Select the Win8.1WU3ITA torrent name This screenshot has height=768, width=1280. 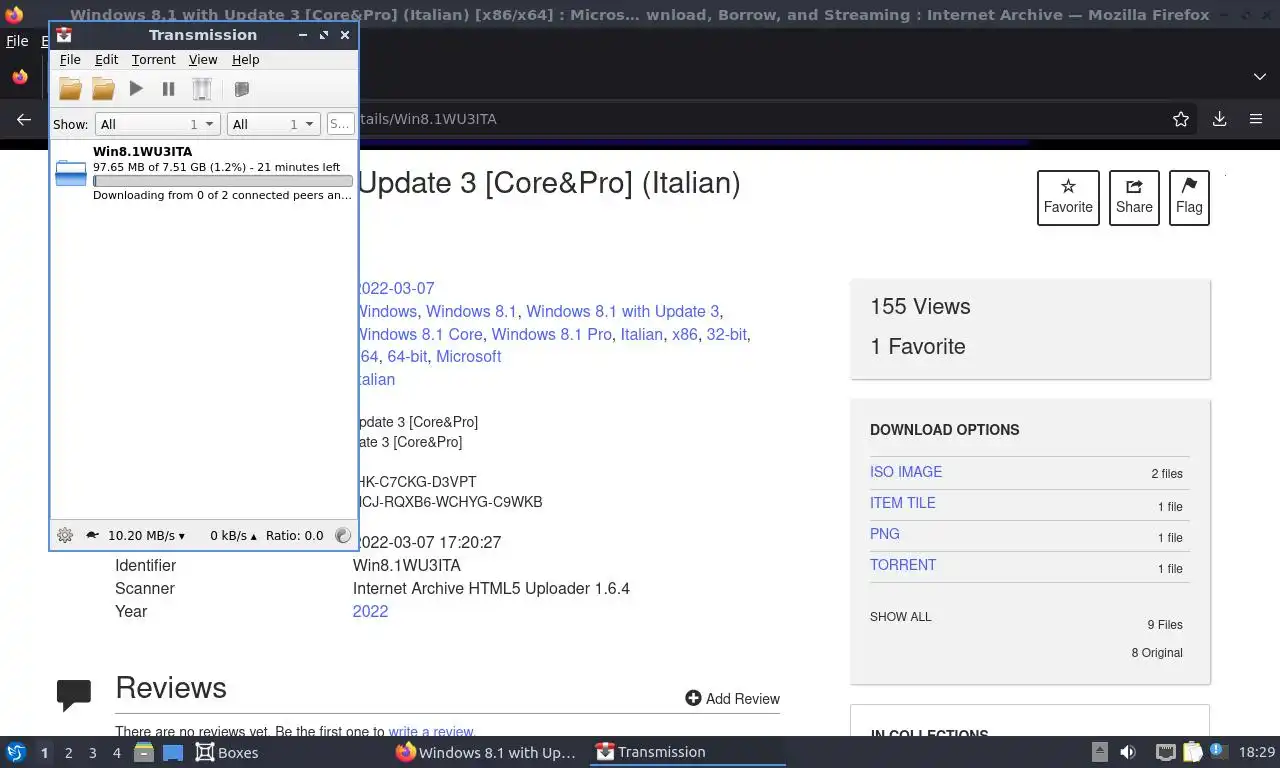point(142,152)
